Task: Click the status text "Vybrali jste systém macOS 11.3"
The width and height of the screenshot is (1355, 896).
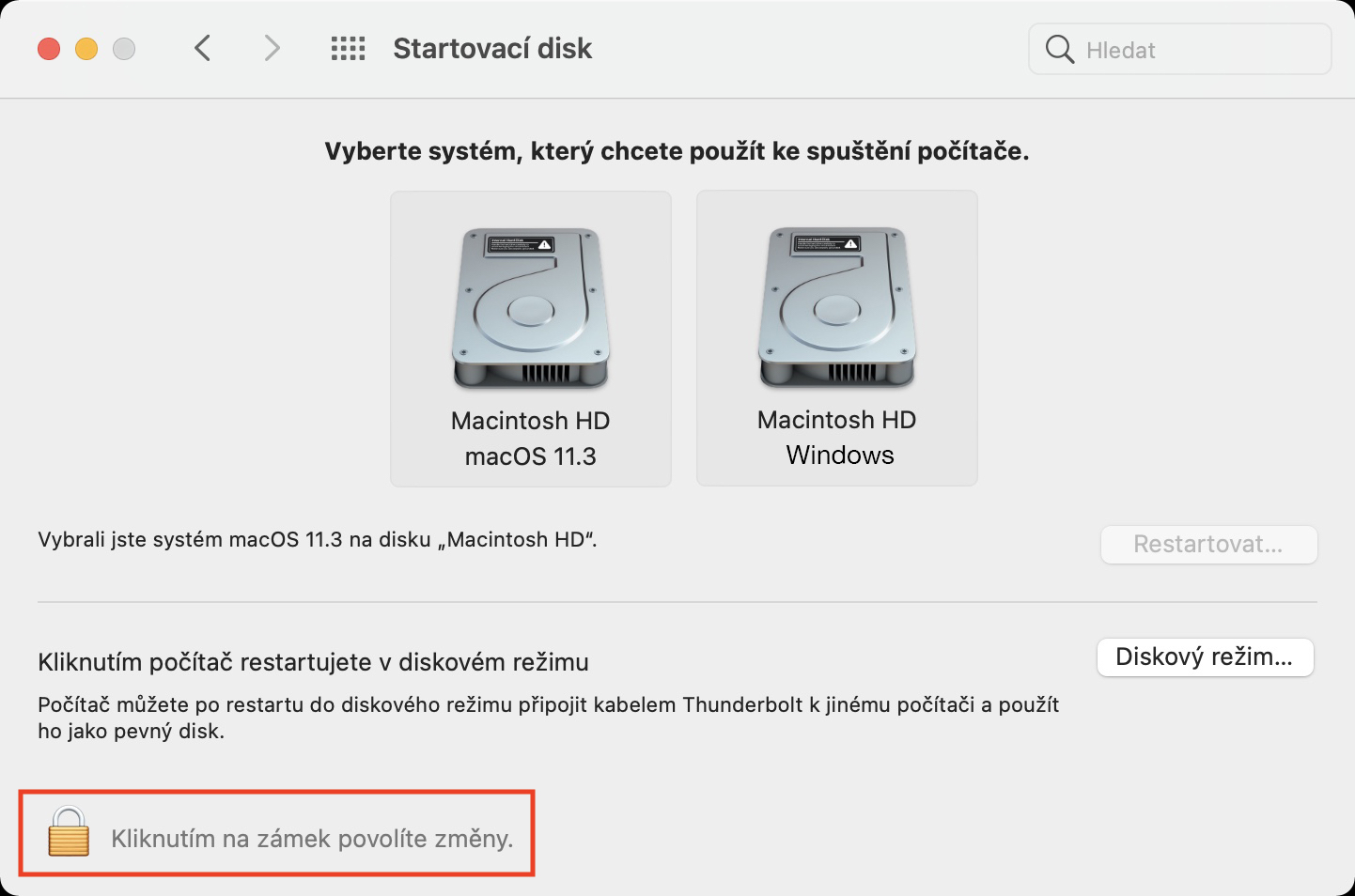Action: (x=318, y=540)
